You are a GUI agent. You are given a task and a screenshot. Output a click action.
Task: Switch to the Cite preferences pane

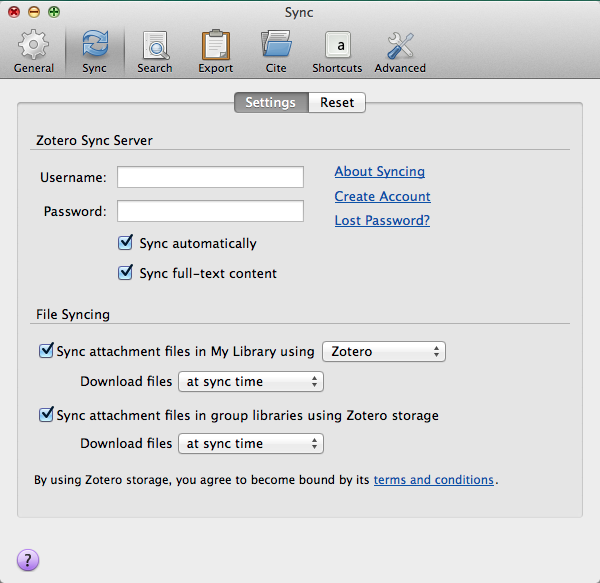[276, 51]
